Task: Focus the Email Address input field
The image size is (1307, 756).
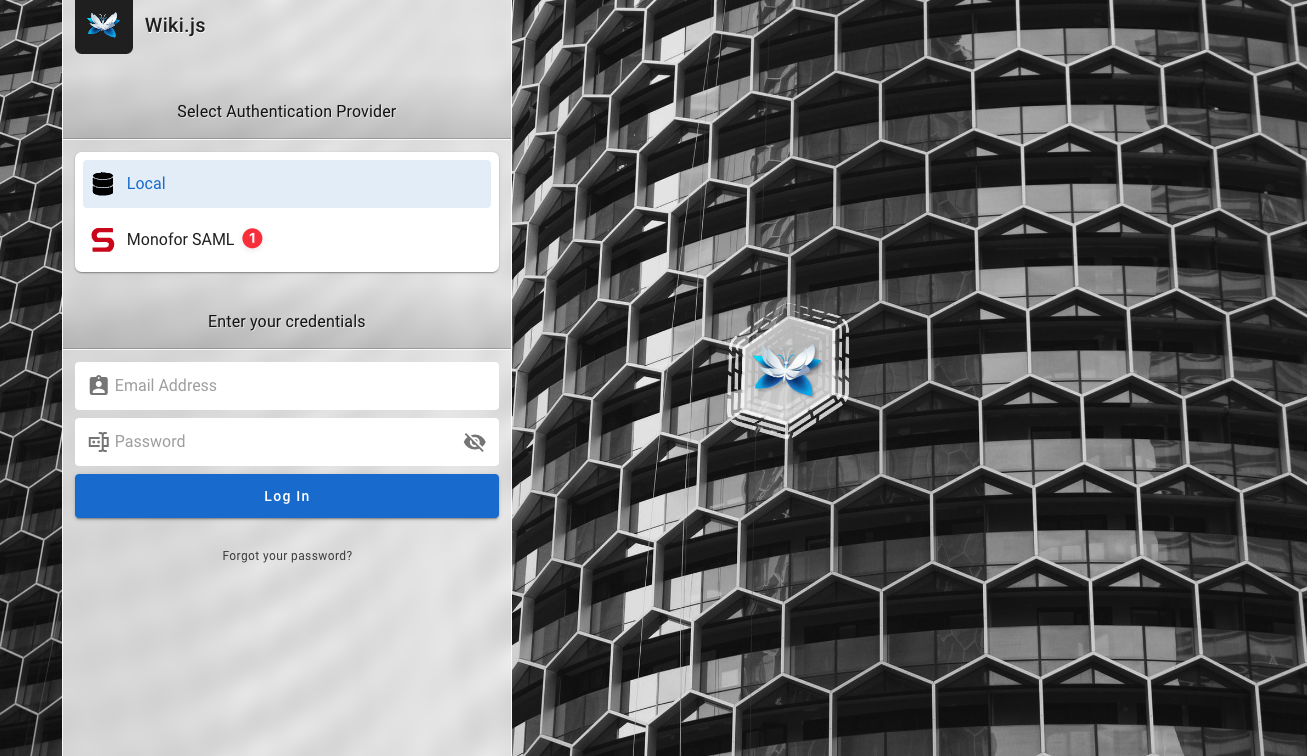Action: (x=300, y=386)
